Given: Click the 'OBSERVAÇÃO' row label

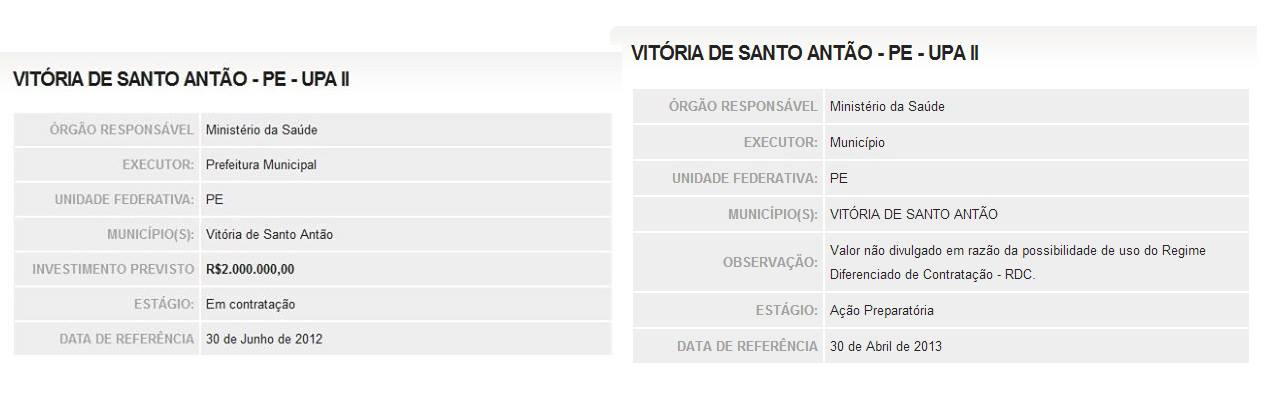Looking at the screenshot, I should [x=770, y=262].
